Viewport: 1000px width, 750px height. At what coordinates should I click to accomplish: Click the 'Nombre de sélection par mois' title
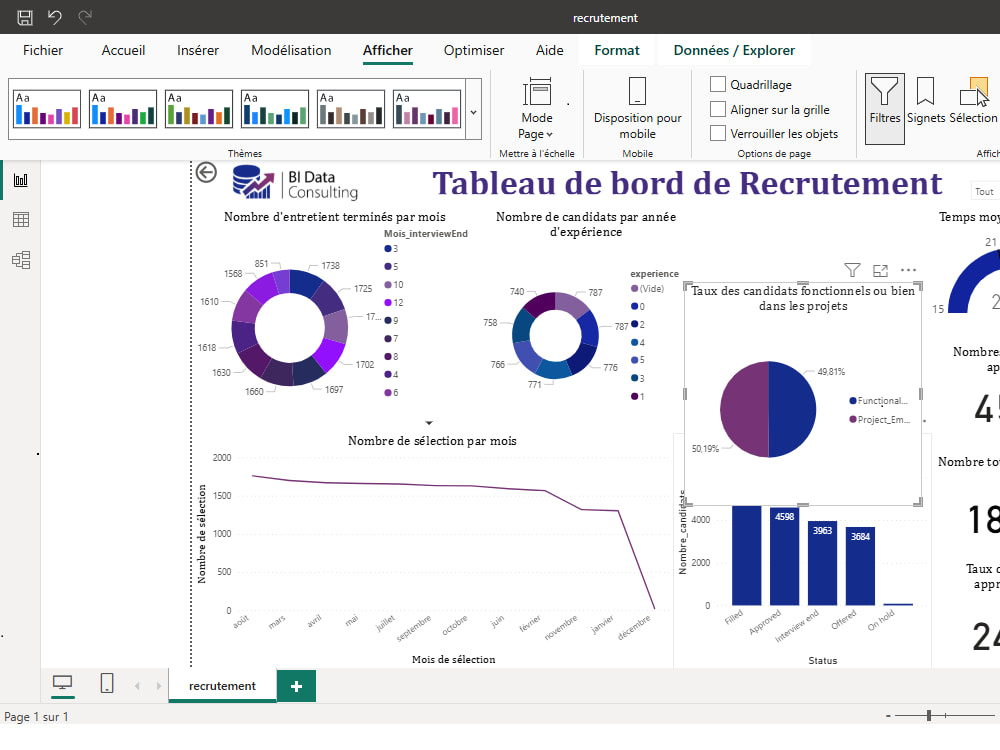432,441
